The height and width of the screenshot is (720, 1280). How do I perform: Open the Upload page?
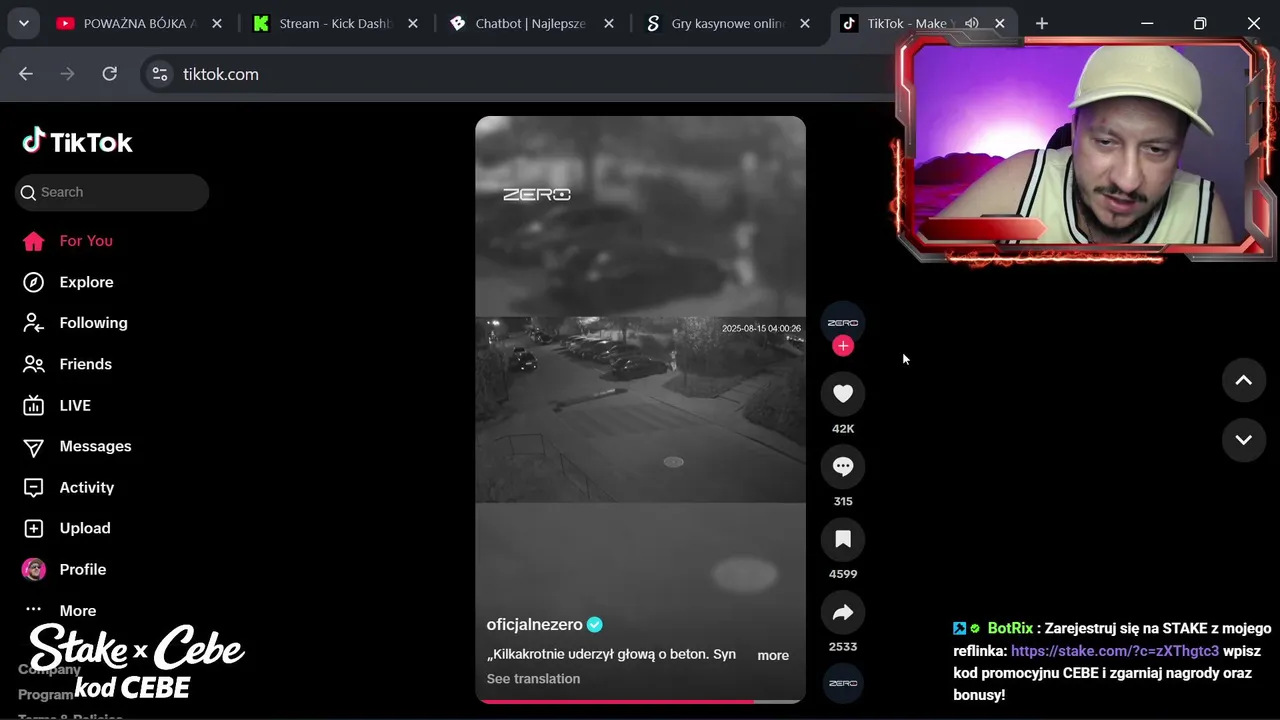(67, 528)
